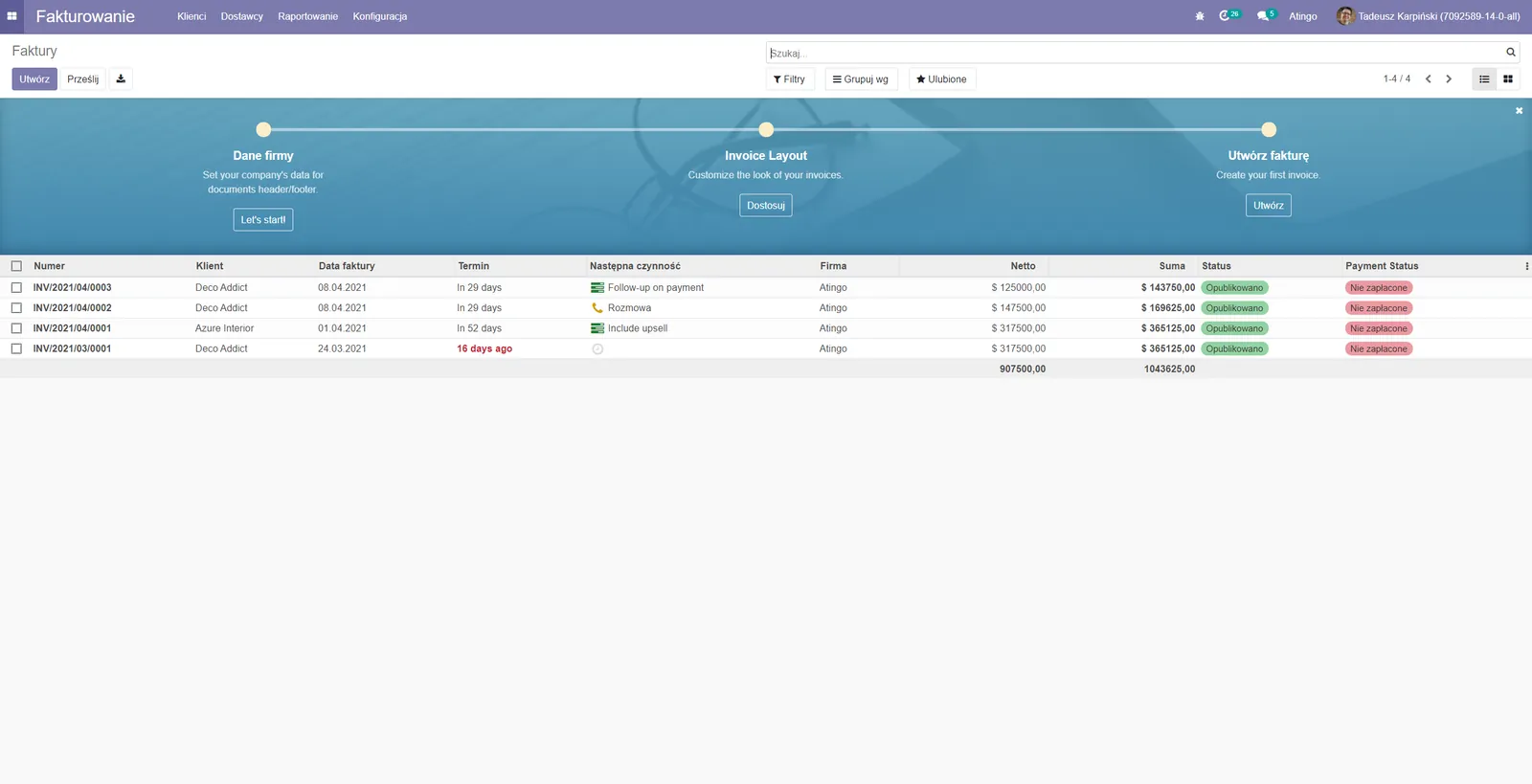Screen dimensions: 1532x784
Task: Open the Filtry dropdown
Action: (790, 79)
